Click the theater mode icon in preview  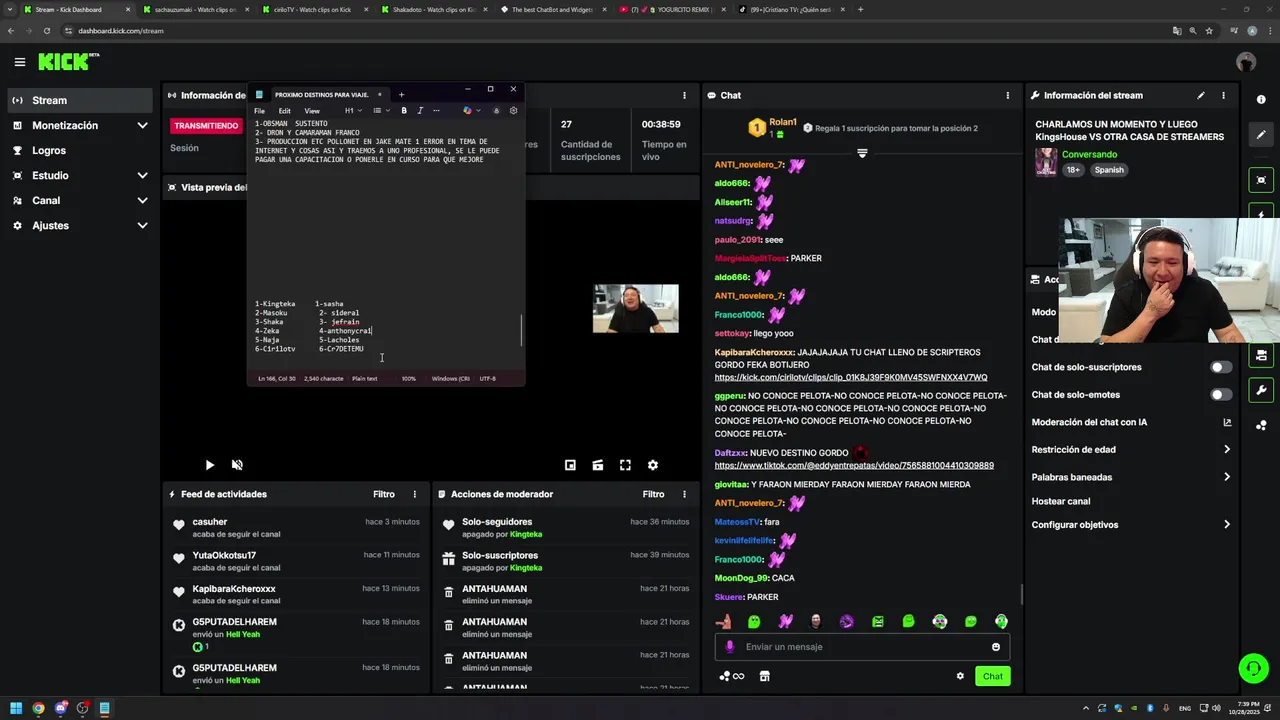[x=598, y=465]
